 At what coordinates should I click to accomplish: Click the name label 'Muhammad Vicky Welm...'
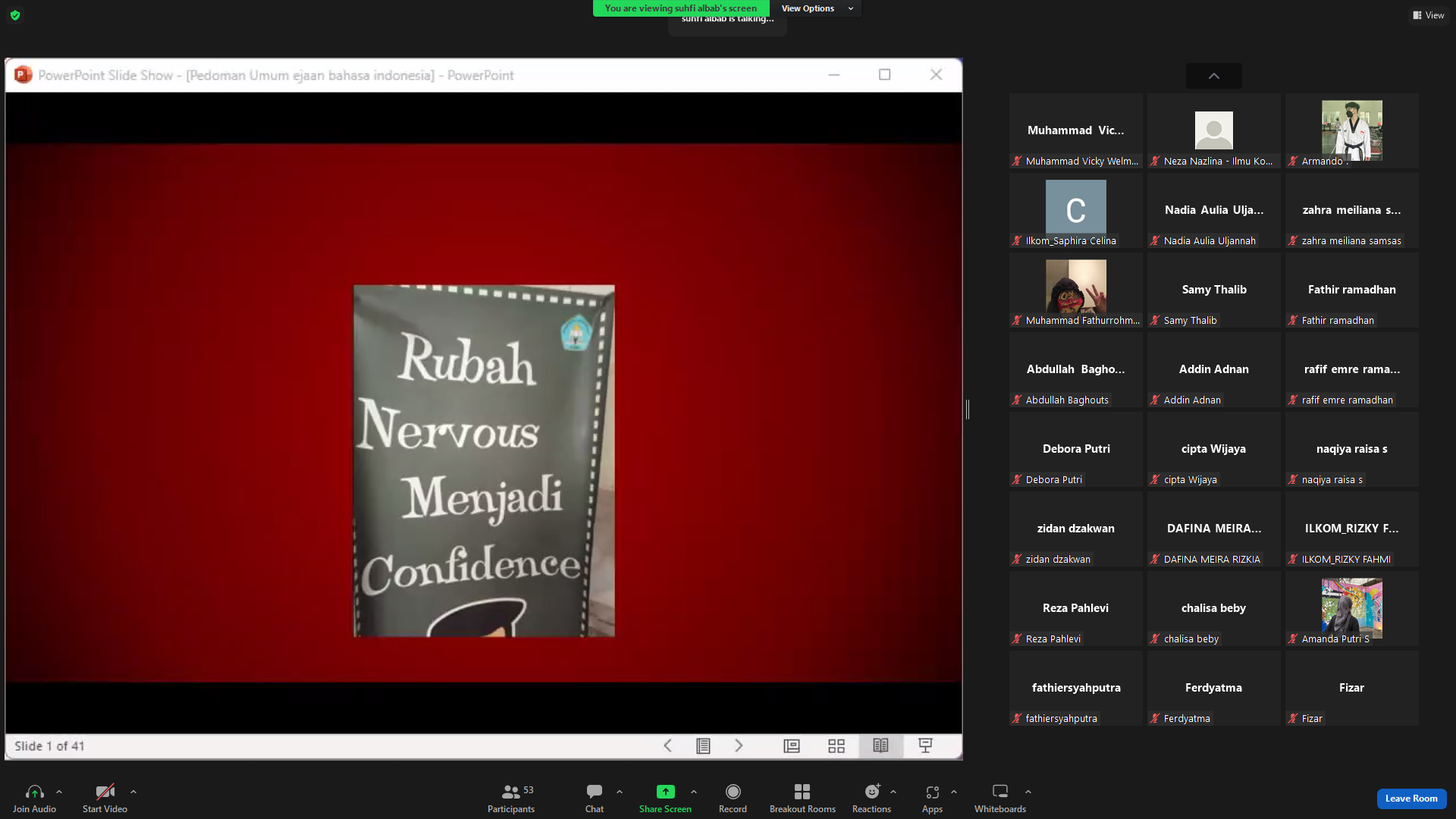point(1082,162)
